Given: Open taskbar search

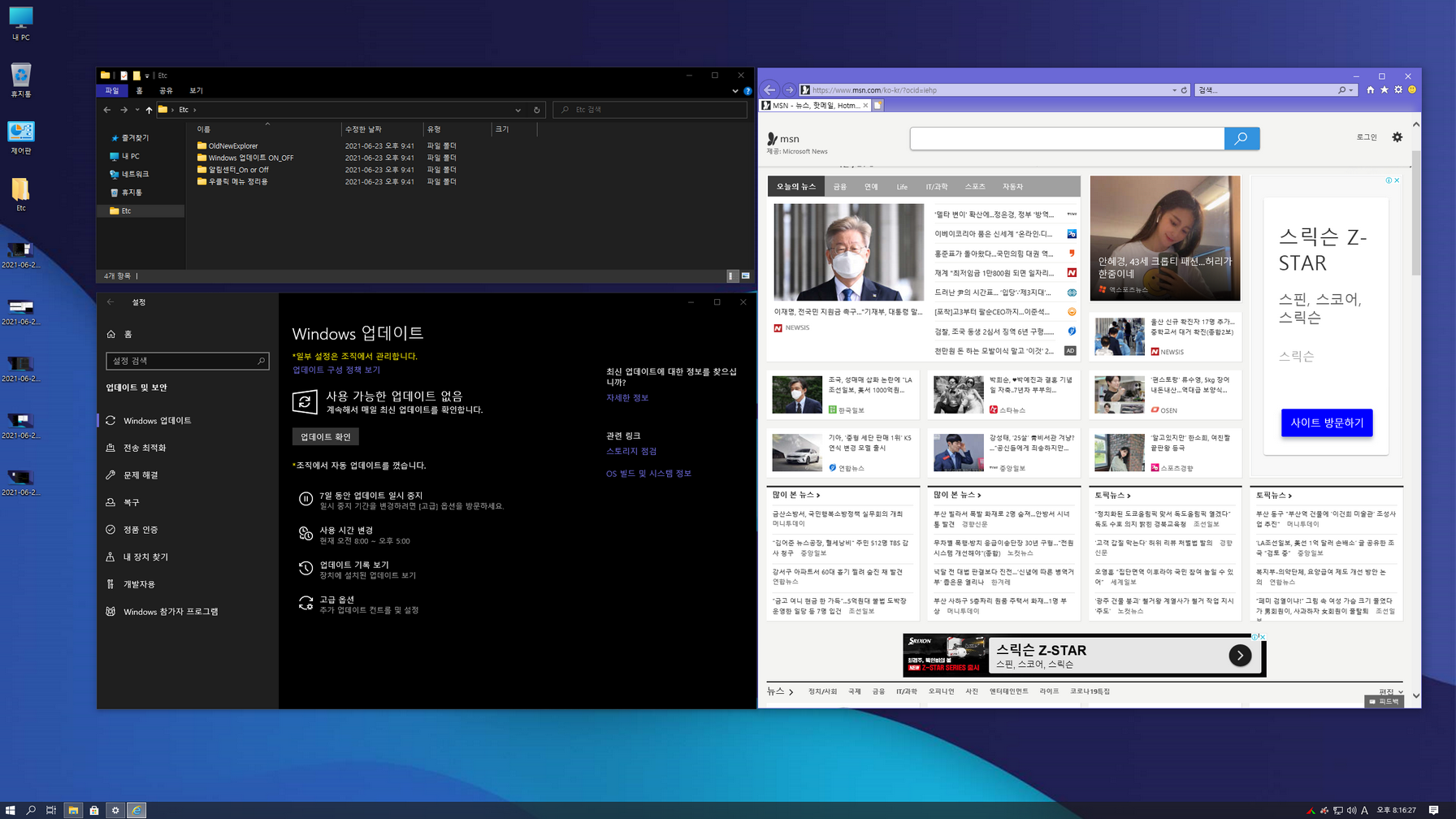Looking at the screenshot, I should pyautogui.click(x=31, y=810).
